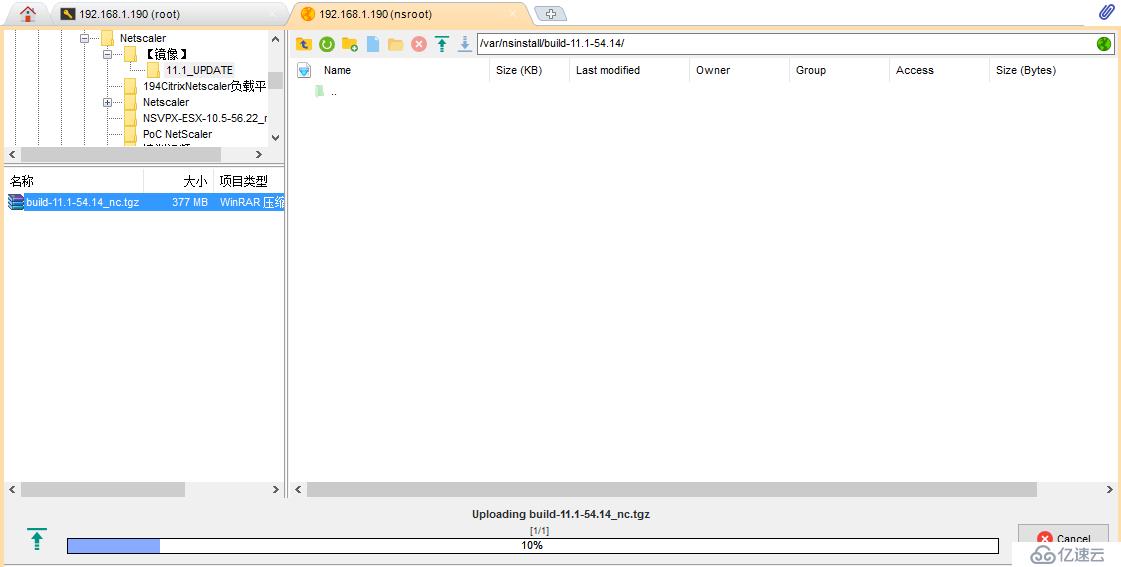
Task: Select the 11.1_UPDATE folder
Action: click(199, 70)
